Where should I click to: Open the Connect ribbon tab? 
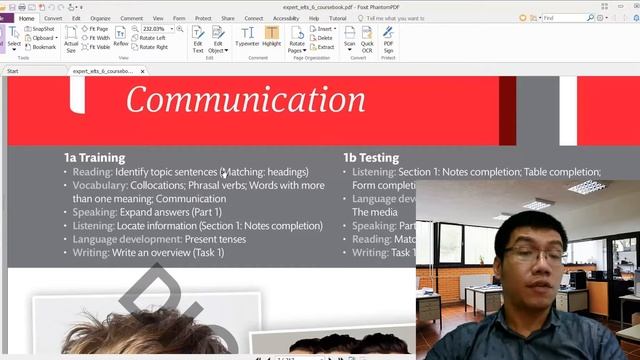click(x=253, y=18)
